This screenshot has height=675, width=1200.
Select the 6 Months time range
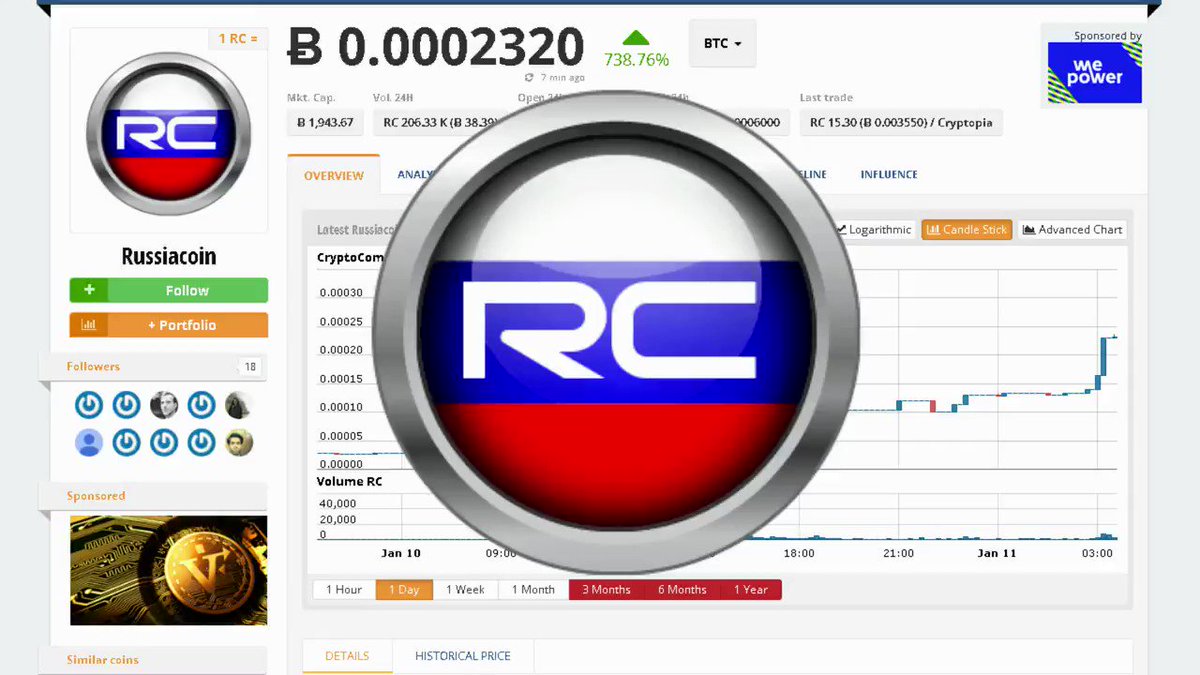coord(682,589)
